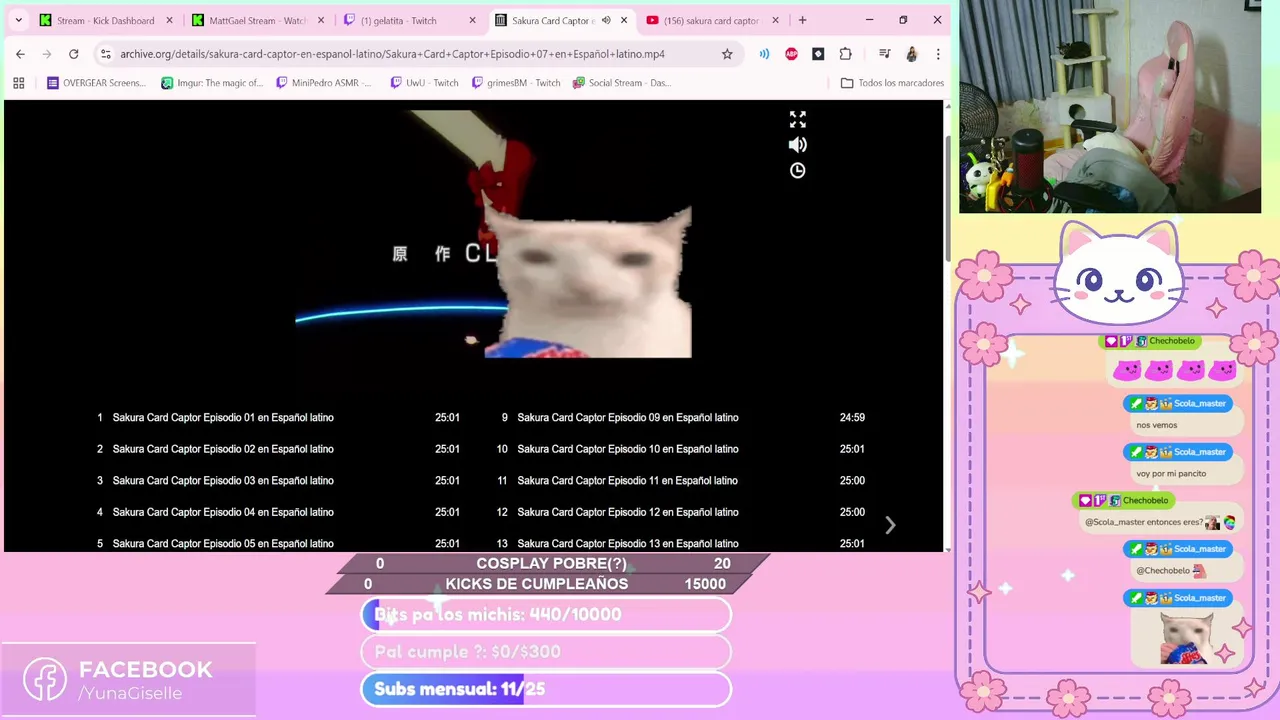Play Episodio 02 en Español latino
Image resolution: width=1280 pixels, height=720 pixels.
pyautogui.click(x=223, y=449)
